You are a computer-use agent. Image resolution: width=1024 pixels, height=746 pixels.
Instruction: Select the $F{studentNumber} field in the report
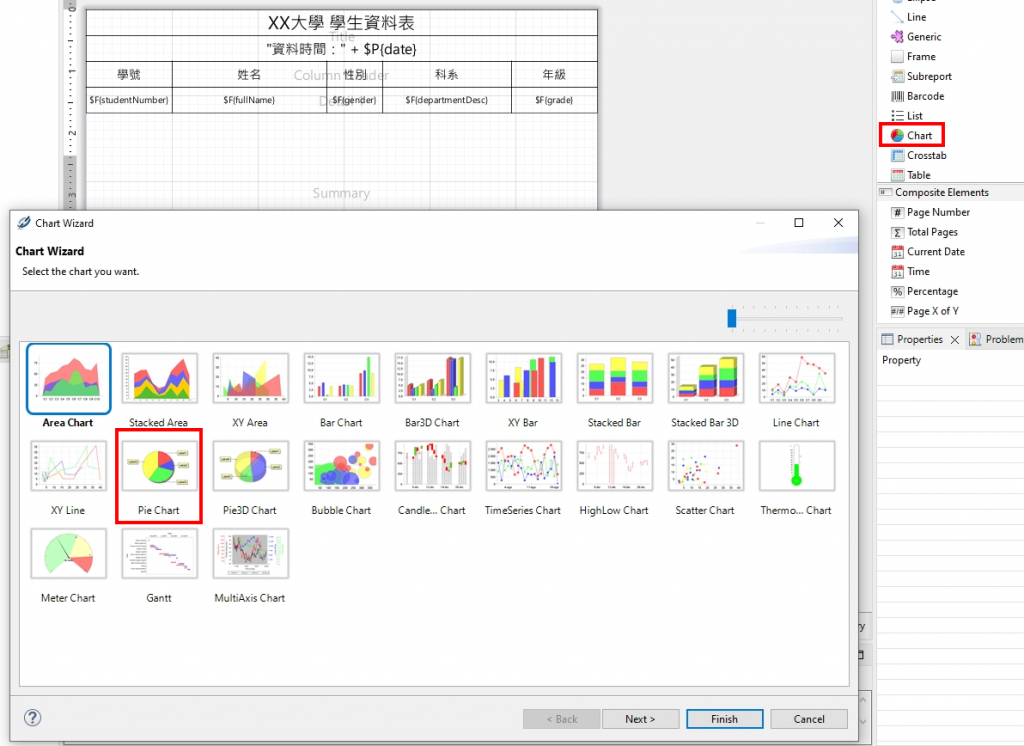click(129, 100)
